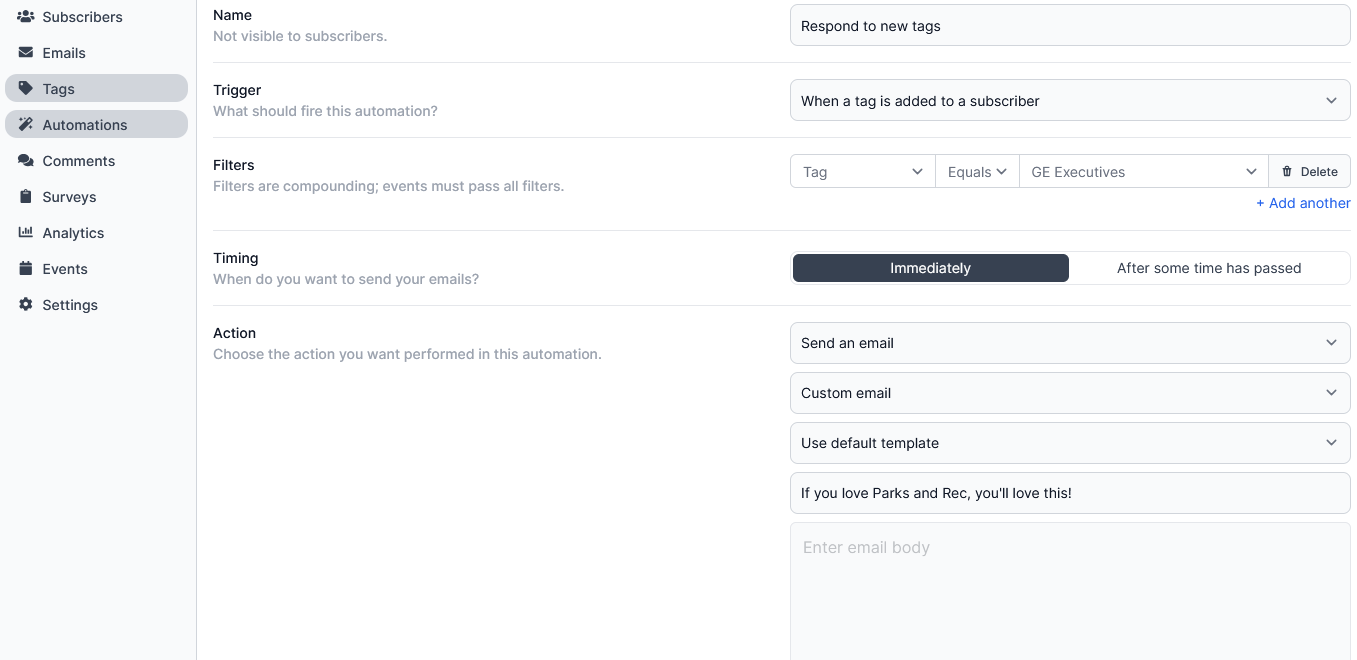
Task: Click the Tags label icon in sidebar
Action: pos(26,89)
